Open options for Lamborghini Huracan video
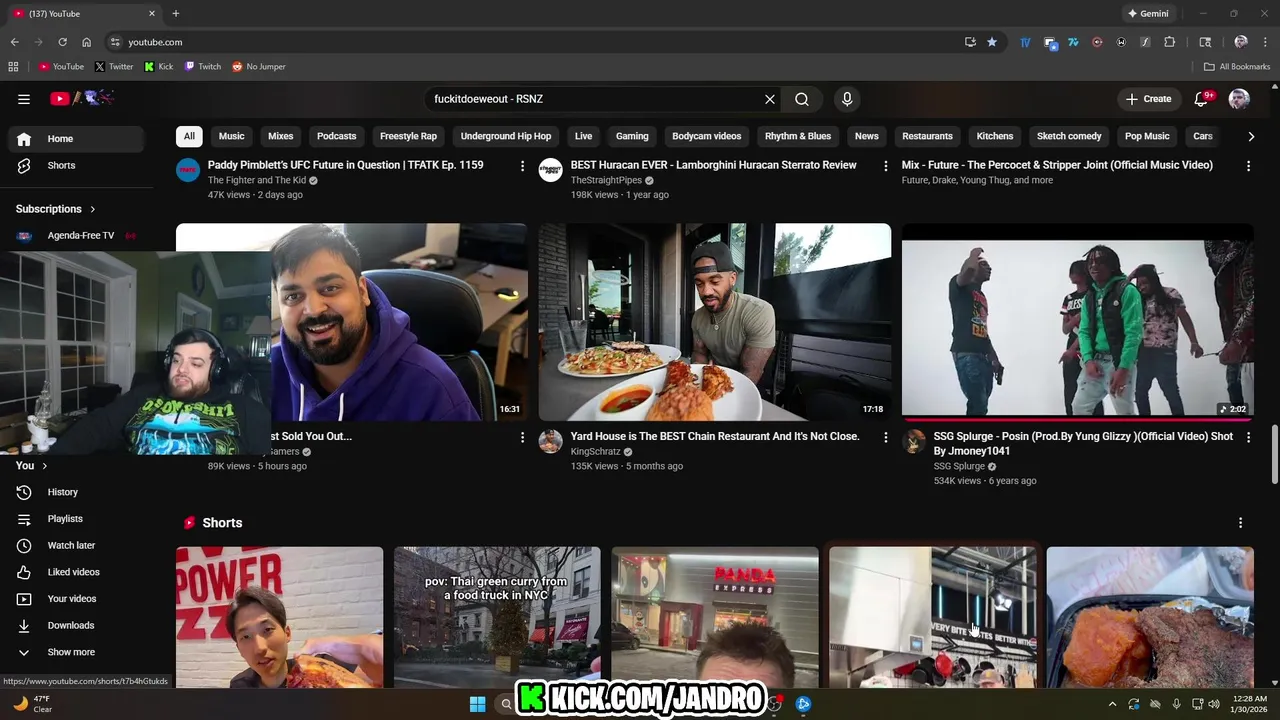Screen dimensions: 1280x720 point(885,166)
